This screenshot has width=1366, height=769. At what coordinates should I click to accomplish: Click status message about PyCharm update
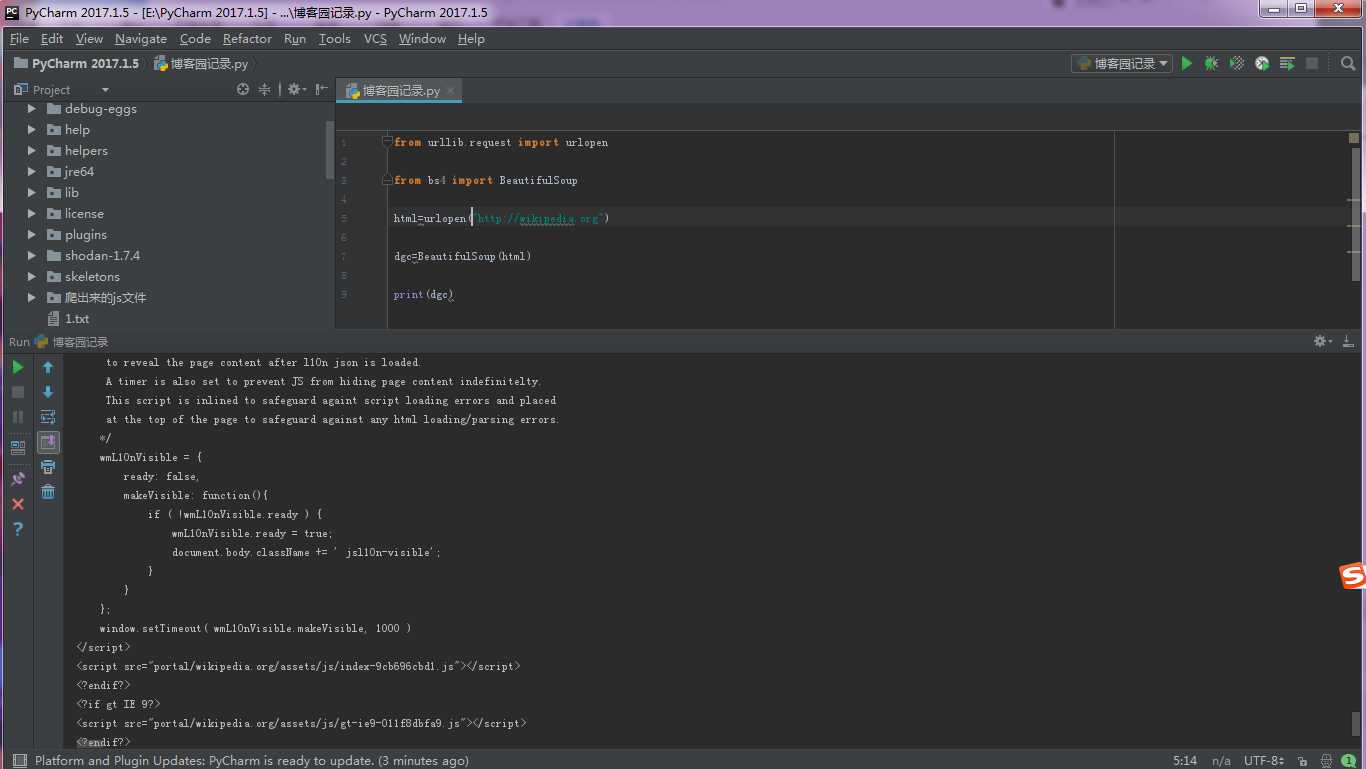[251, 761]
